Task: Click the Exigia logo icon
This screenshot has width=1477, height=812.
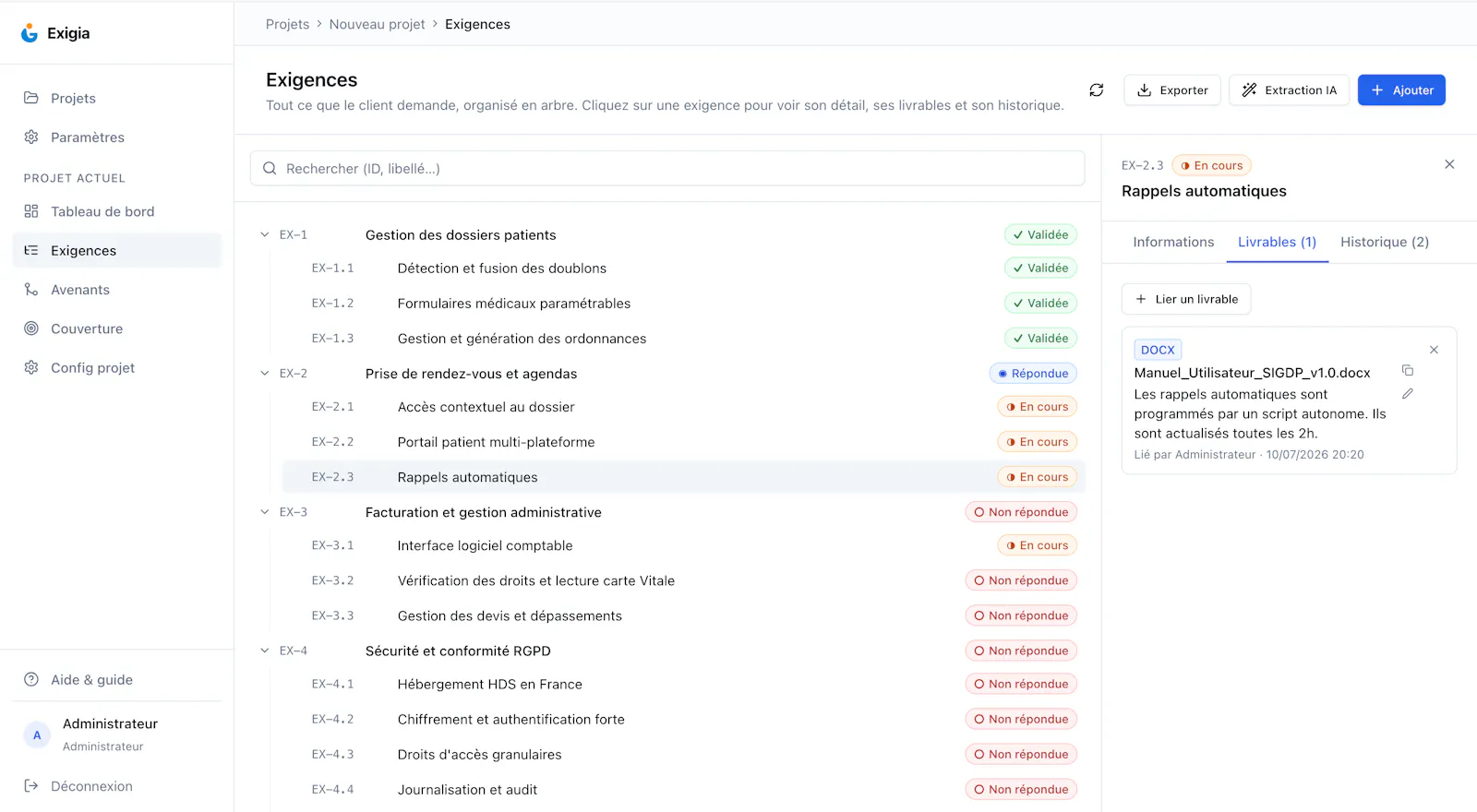Action: [x=30, y=33]
